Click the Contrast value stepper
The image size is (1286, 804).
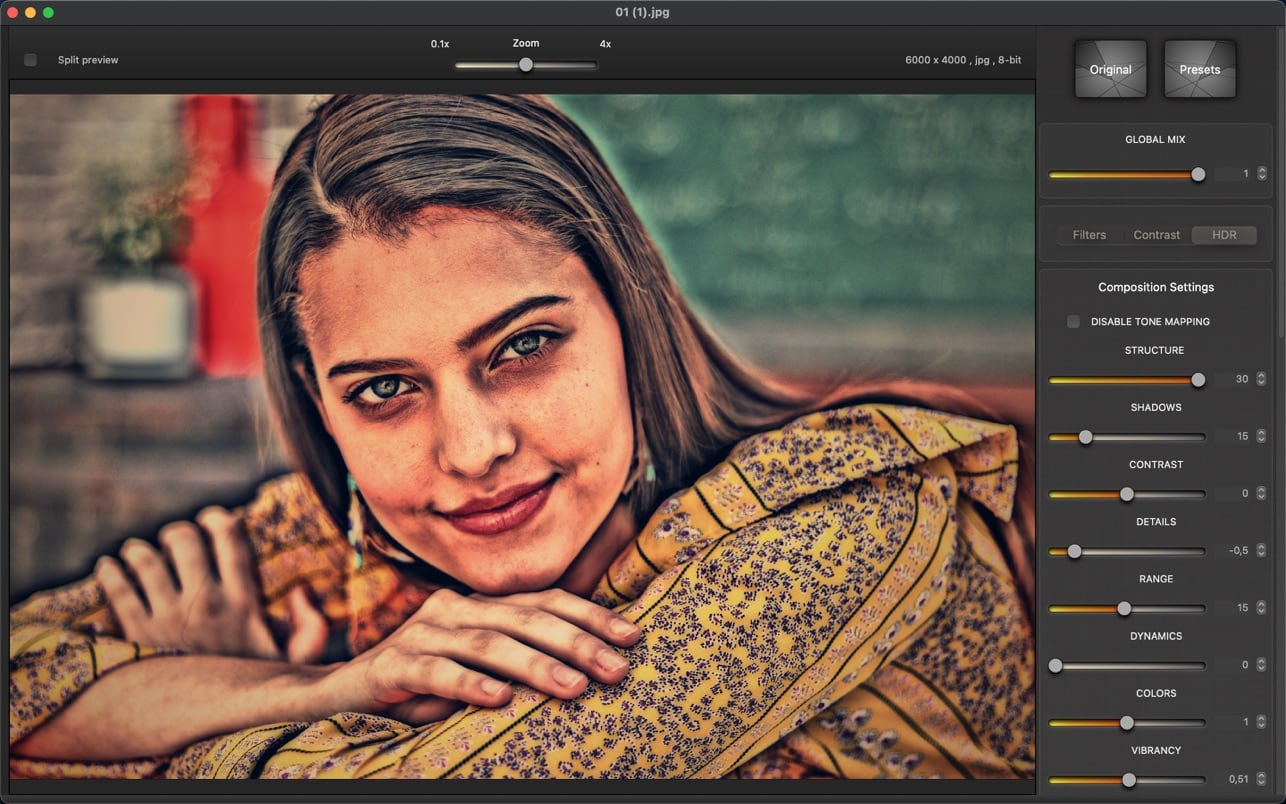click(x=1261, y=493)
